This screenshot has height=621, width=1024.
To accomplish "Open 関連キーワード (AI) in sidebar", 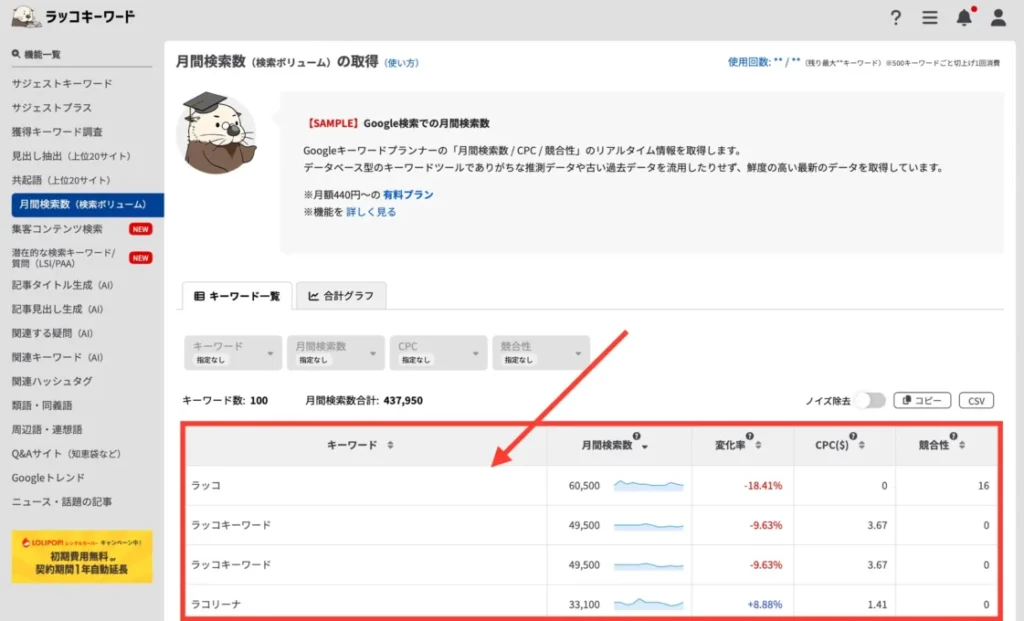I will click(57, 357).
